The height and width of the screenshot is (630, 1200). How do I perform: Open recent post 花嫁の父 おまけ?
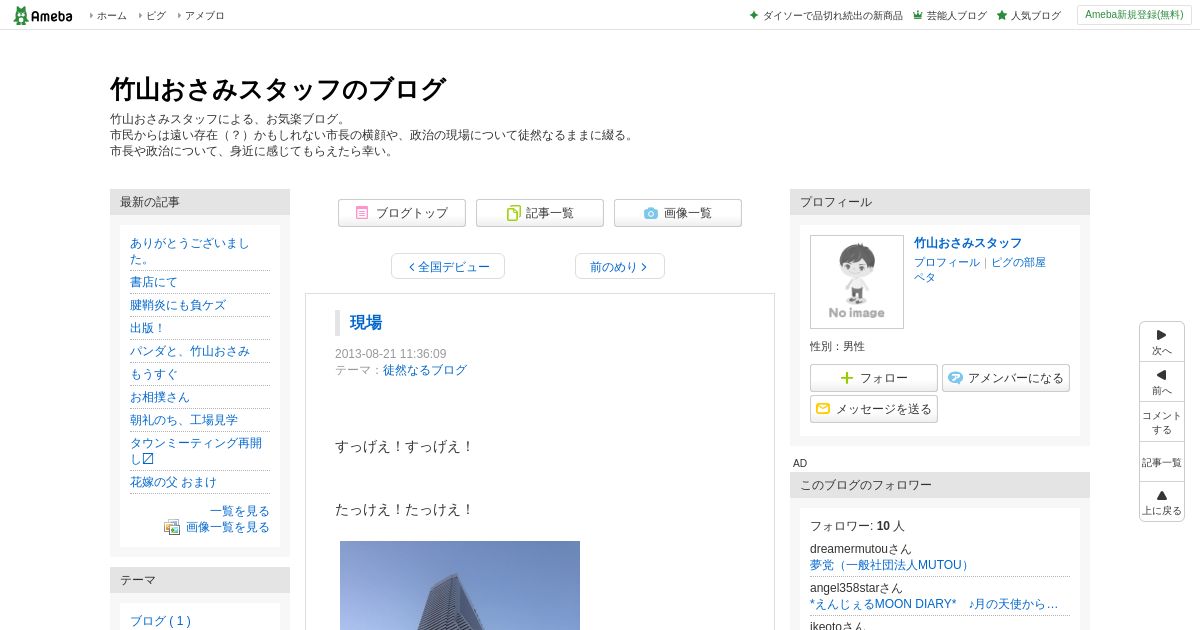173,482
